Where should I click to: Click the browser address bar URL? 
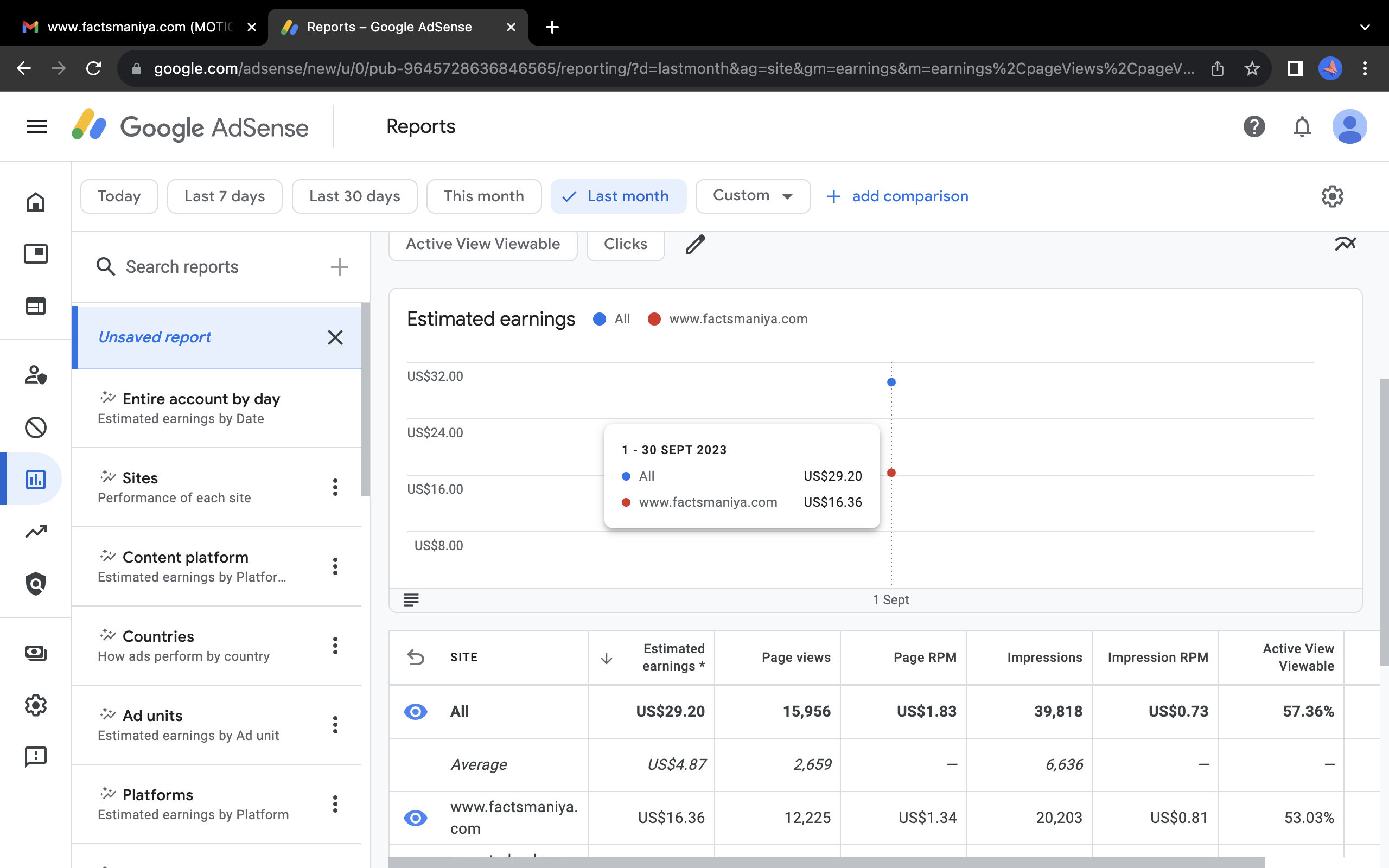[674, 69]
